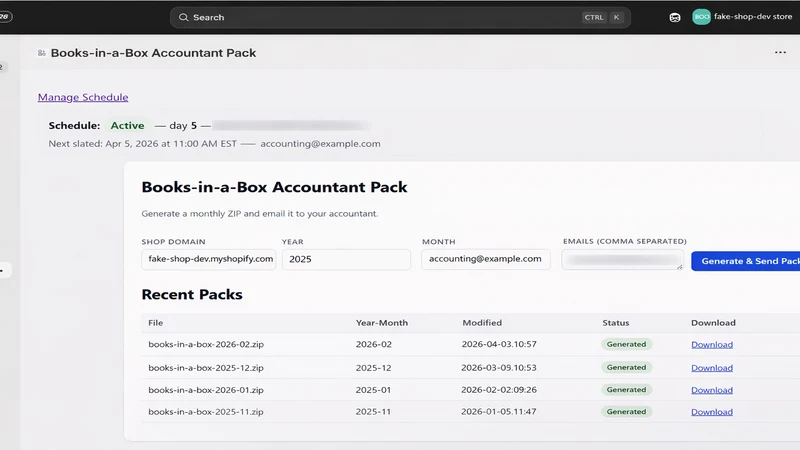The height and width of the screenshot is (450, 800).
Task: Click the Shop Domain input field
Action: [x=209, y=259]
